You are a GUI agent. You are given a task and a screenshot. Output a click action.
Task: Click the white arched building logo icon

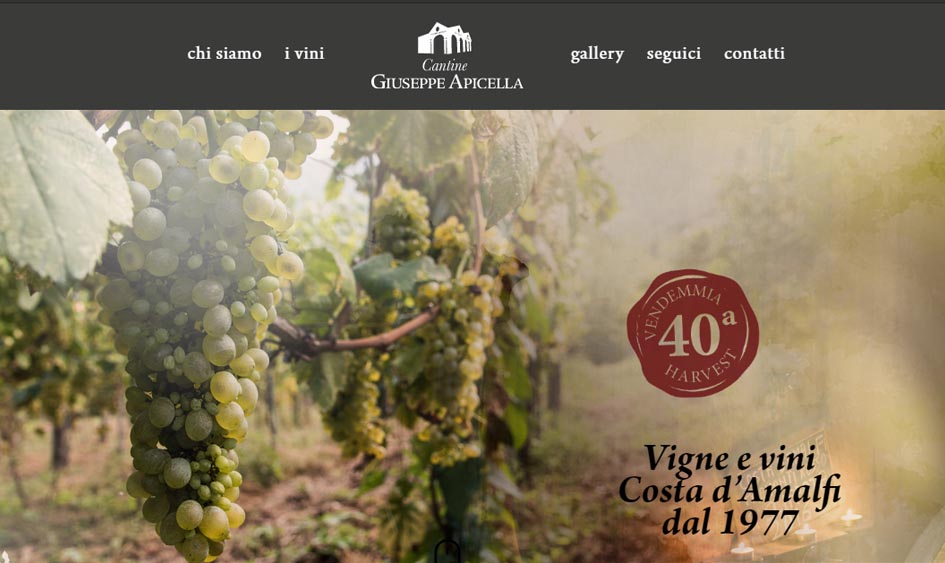click(x=445, y=39)
